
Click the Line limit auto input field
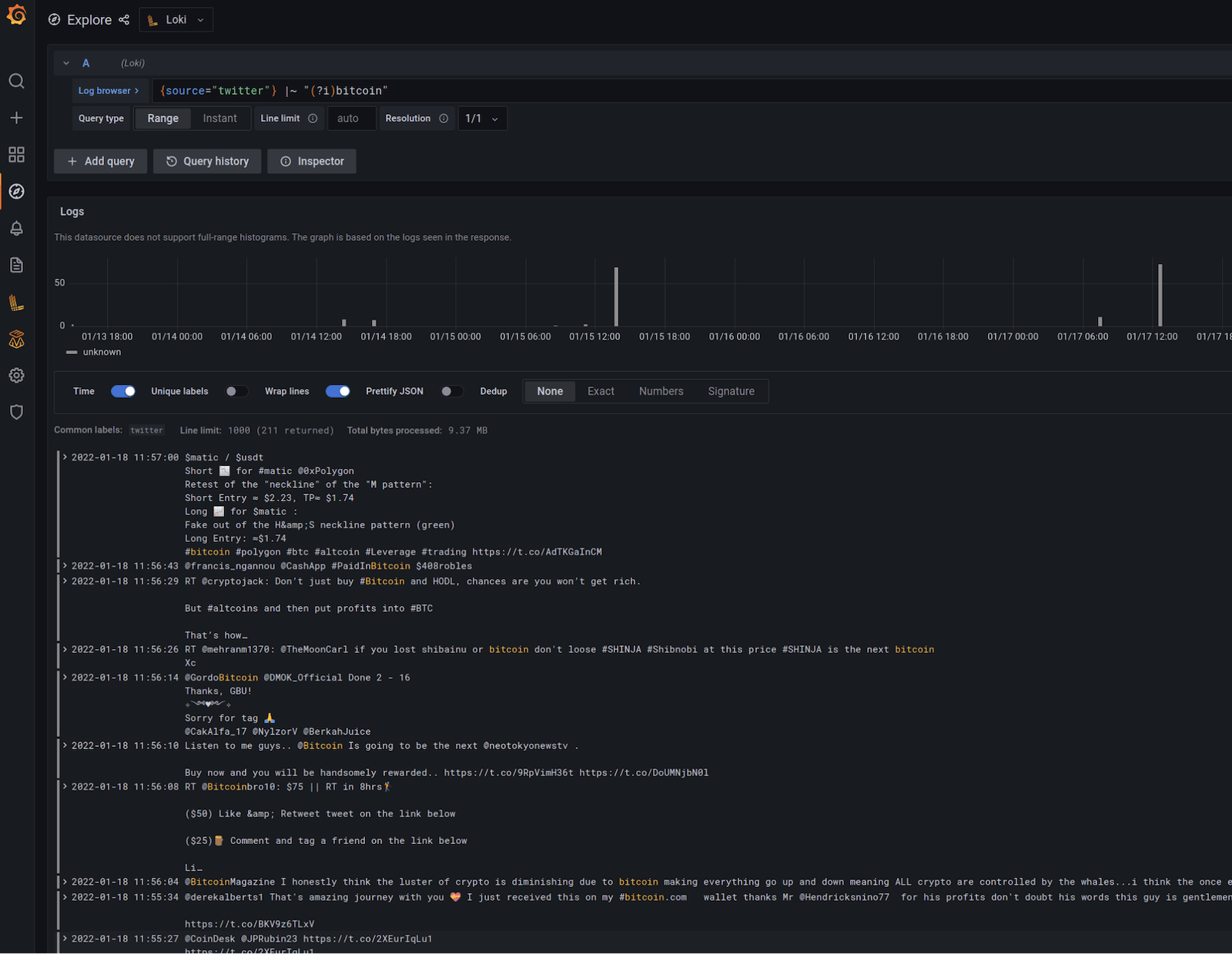pos(351,118)
